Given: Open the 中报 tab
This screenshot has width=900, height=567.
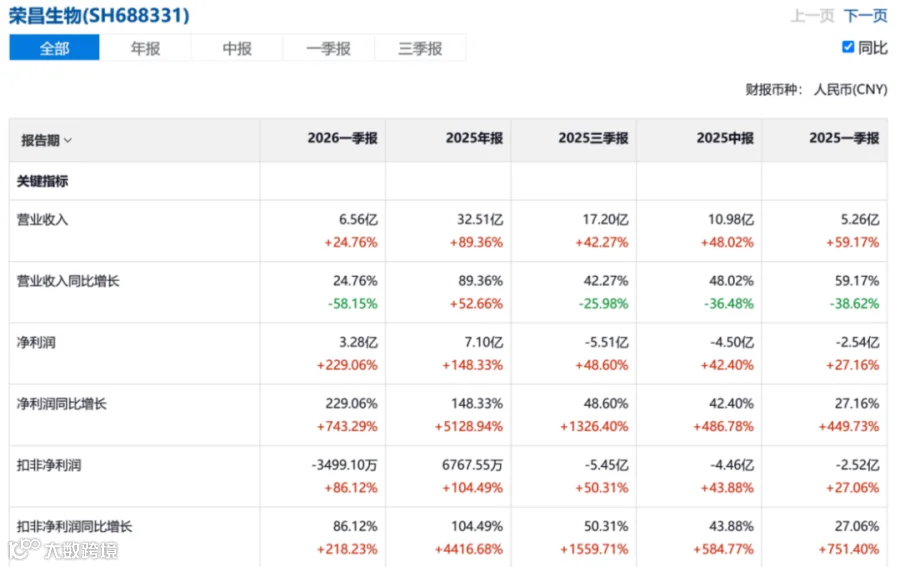Looking at the screenshot, I should 237,48.
